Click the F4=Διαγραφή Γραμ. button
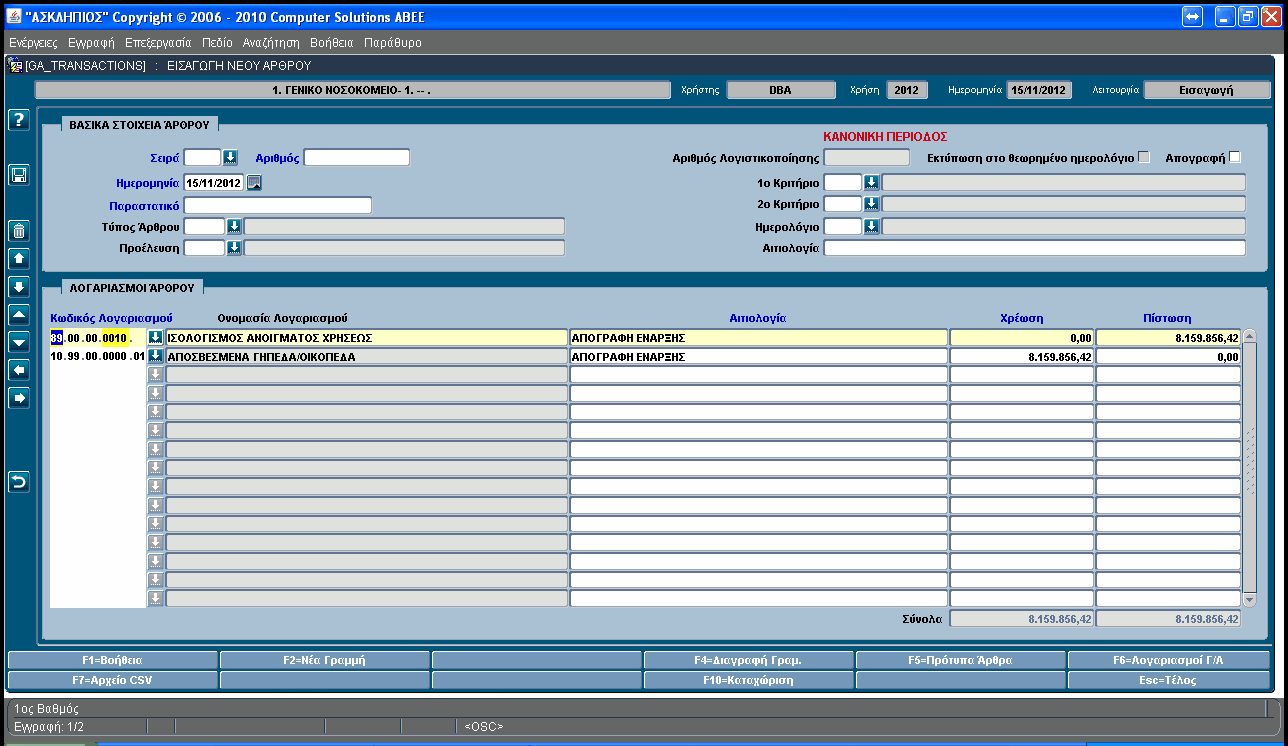Viewport: 1288px width, 746px height. pos(748,660)
